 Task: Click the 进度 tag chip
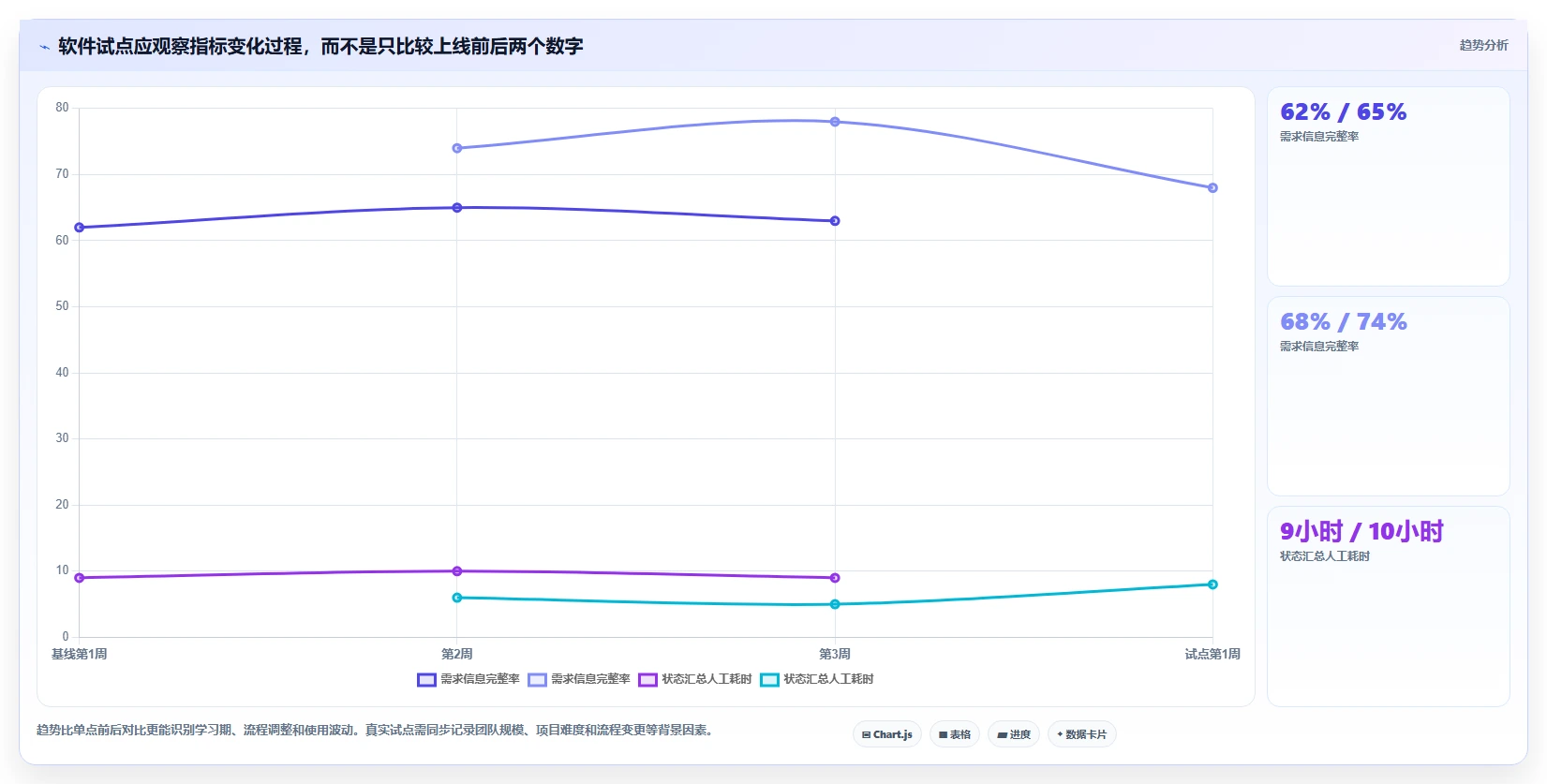1014,734
